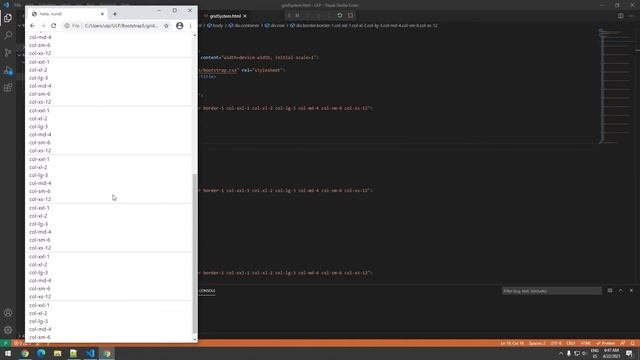The width and height of the screenshot is (640, 360).
Task: Click the scroll-down arrow in Chrome page
Action: tap(195, 339)
